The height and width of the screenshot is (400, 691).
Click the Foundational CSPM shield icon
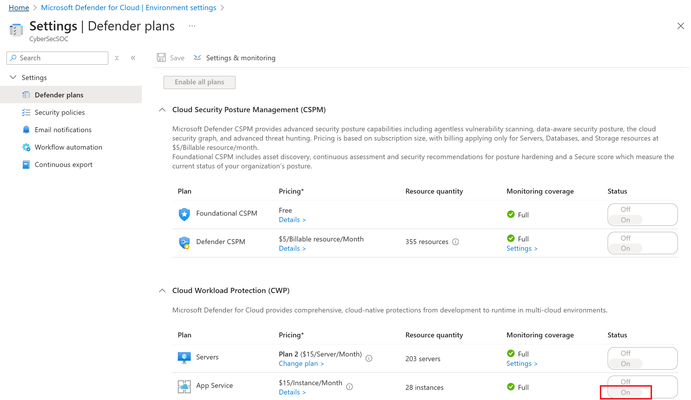[184, 214]
